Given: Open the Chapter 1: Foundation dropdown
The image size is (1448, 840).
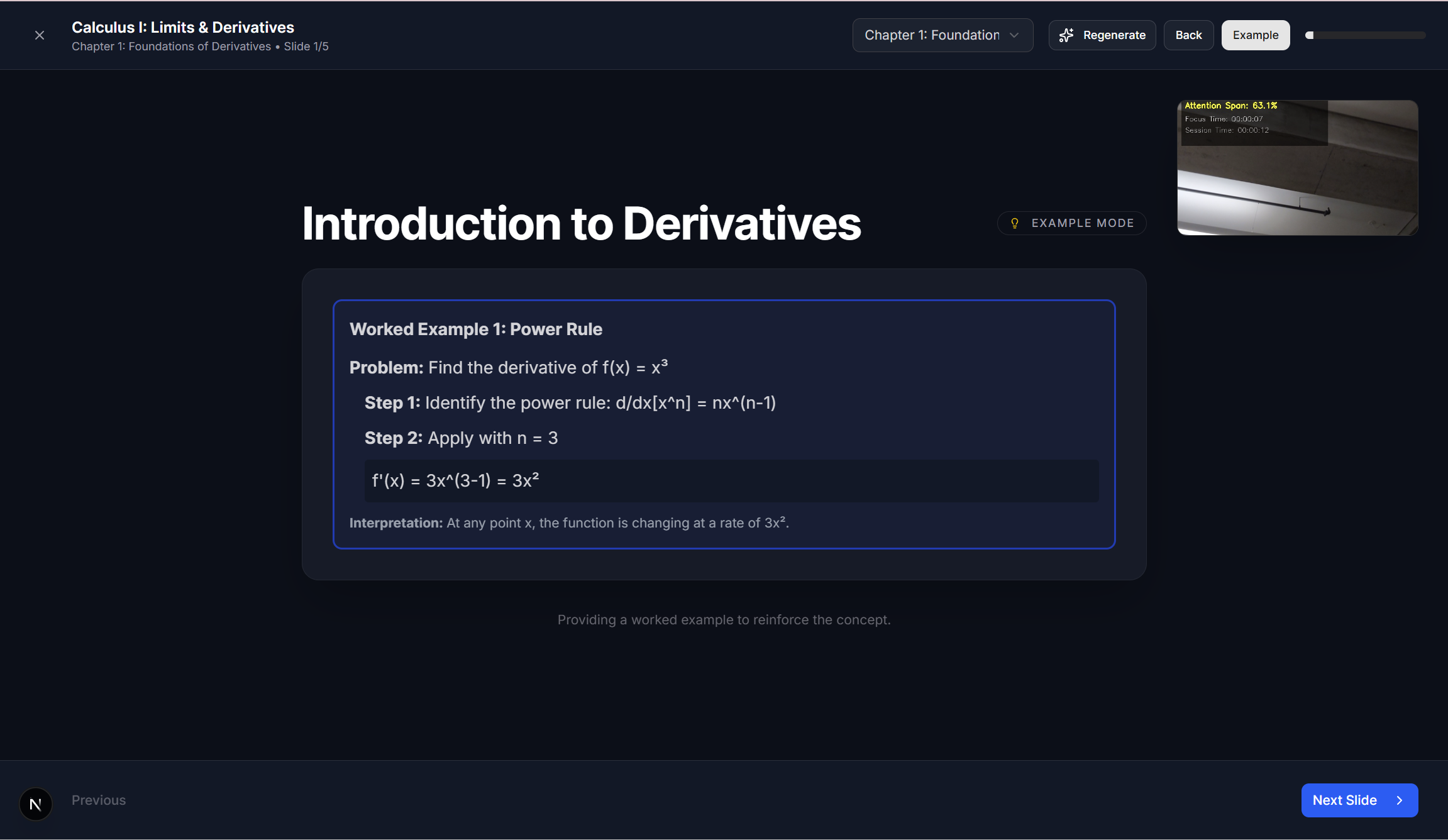Looking at the screenshot, I should pos(932,35).
